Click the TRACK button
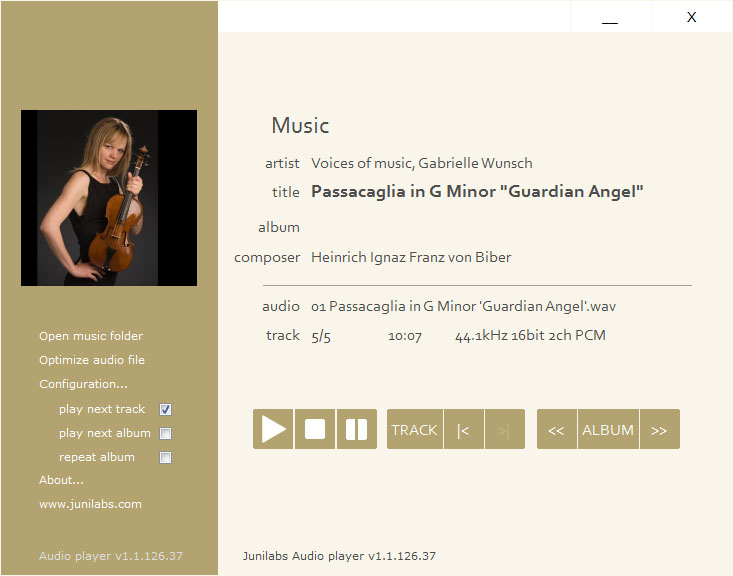The image size is (733, 576). click(415, 429)
